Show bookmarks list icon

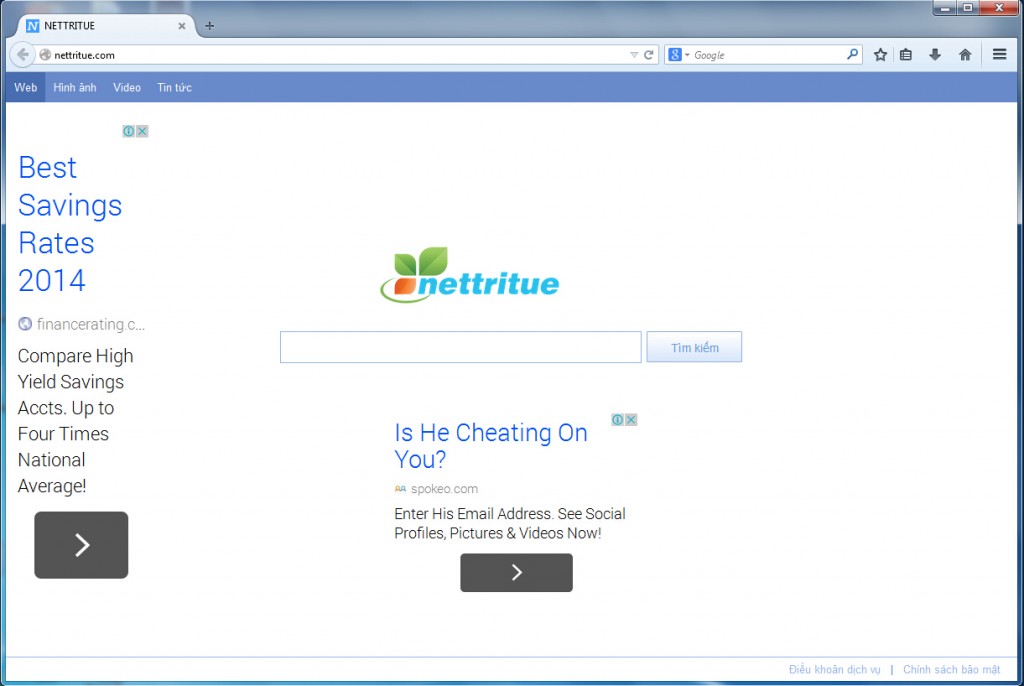pos(906,55)
